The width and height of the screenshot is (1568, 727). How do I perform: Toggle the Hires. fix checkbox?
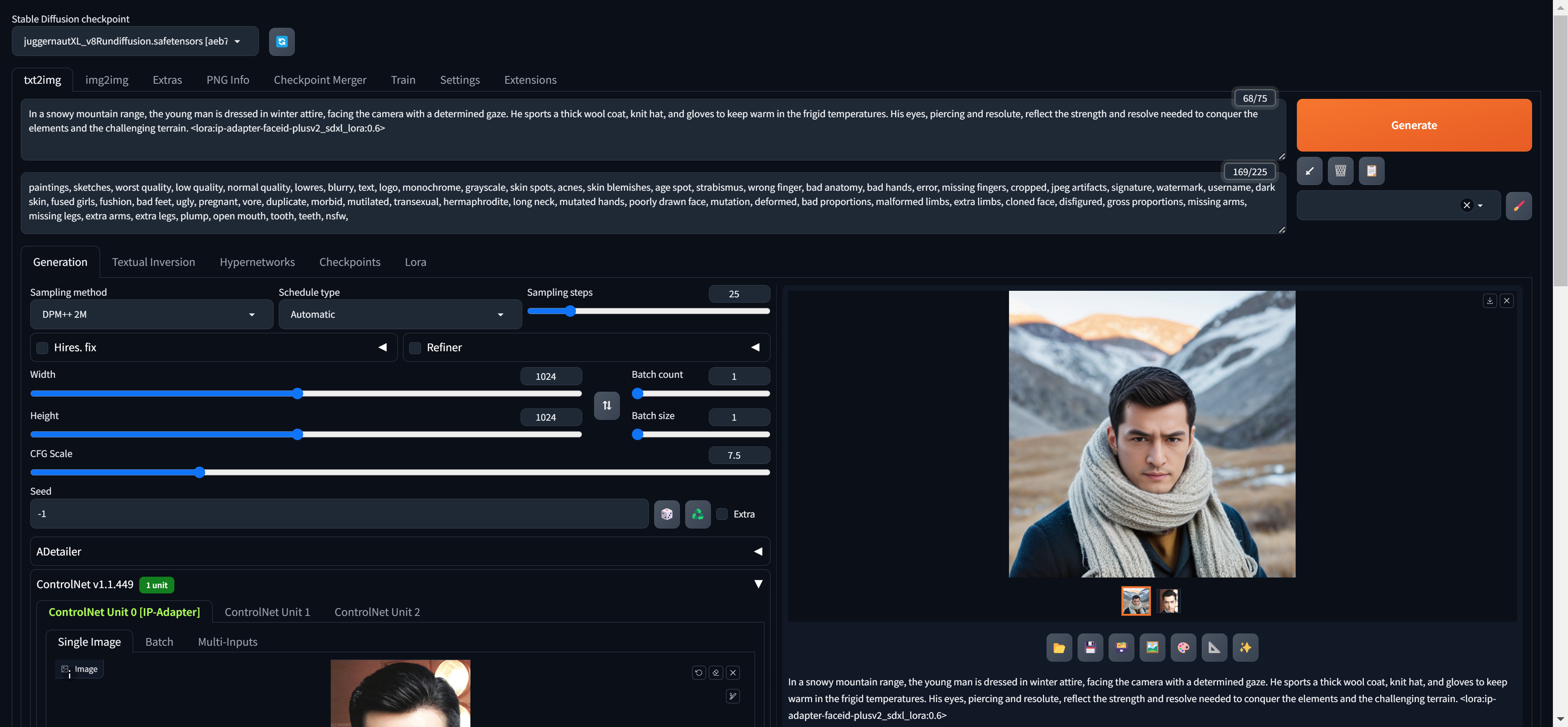click(42, 347)
